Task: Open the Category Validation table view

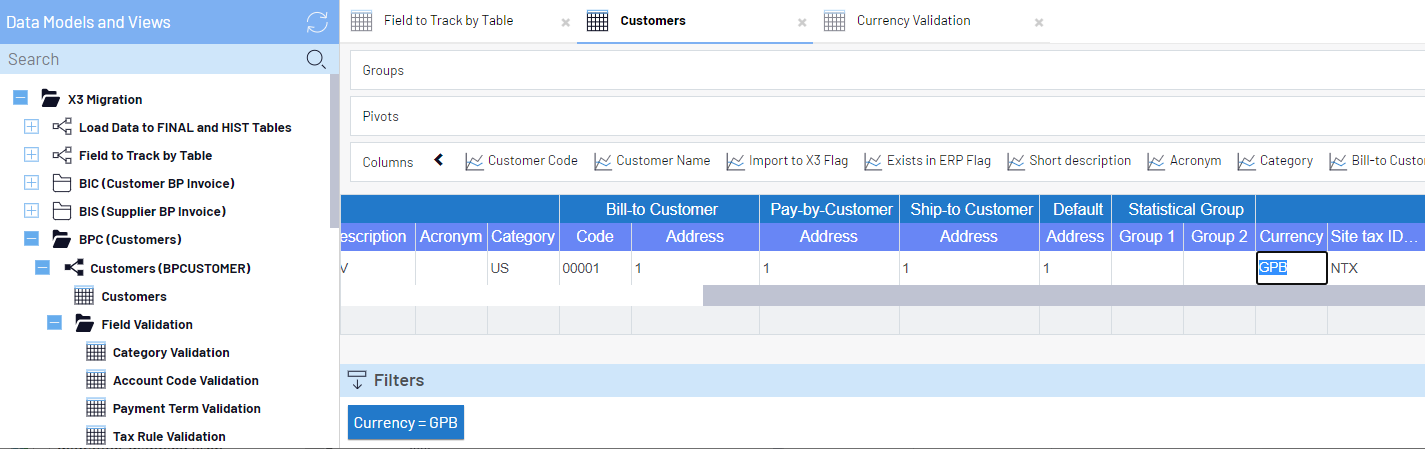Action: click(x=170, y=352)
